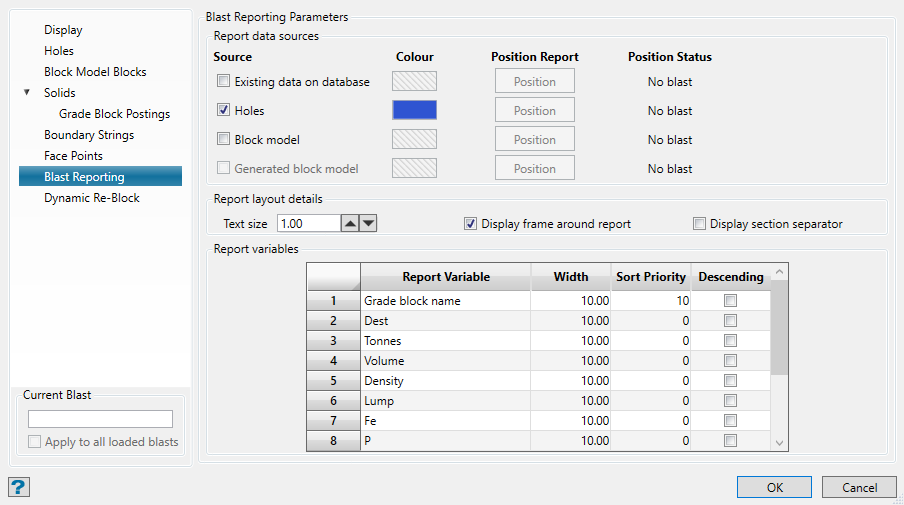Enable Block model data source
This screenshot has width=904, height=505.
point(224,140)
